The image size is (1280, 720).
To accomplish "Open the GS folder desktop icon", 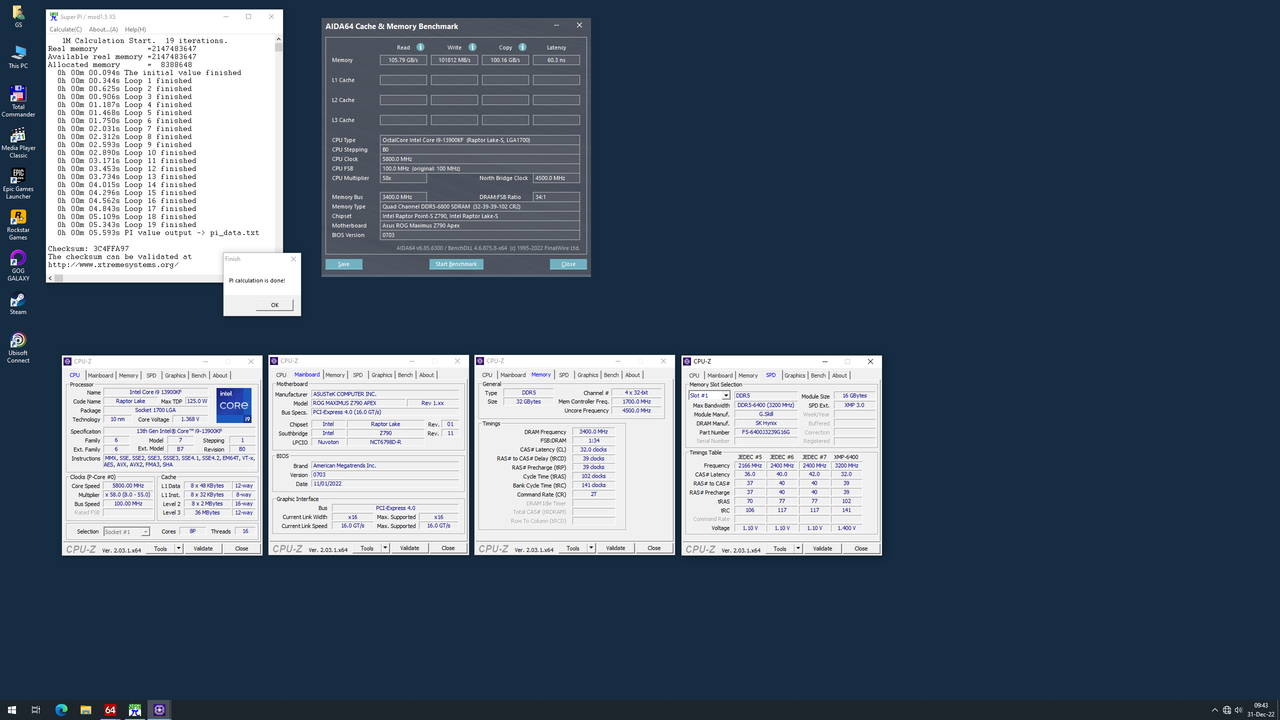I will [x=18, y=14].
